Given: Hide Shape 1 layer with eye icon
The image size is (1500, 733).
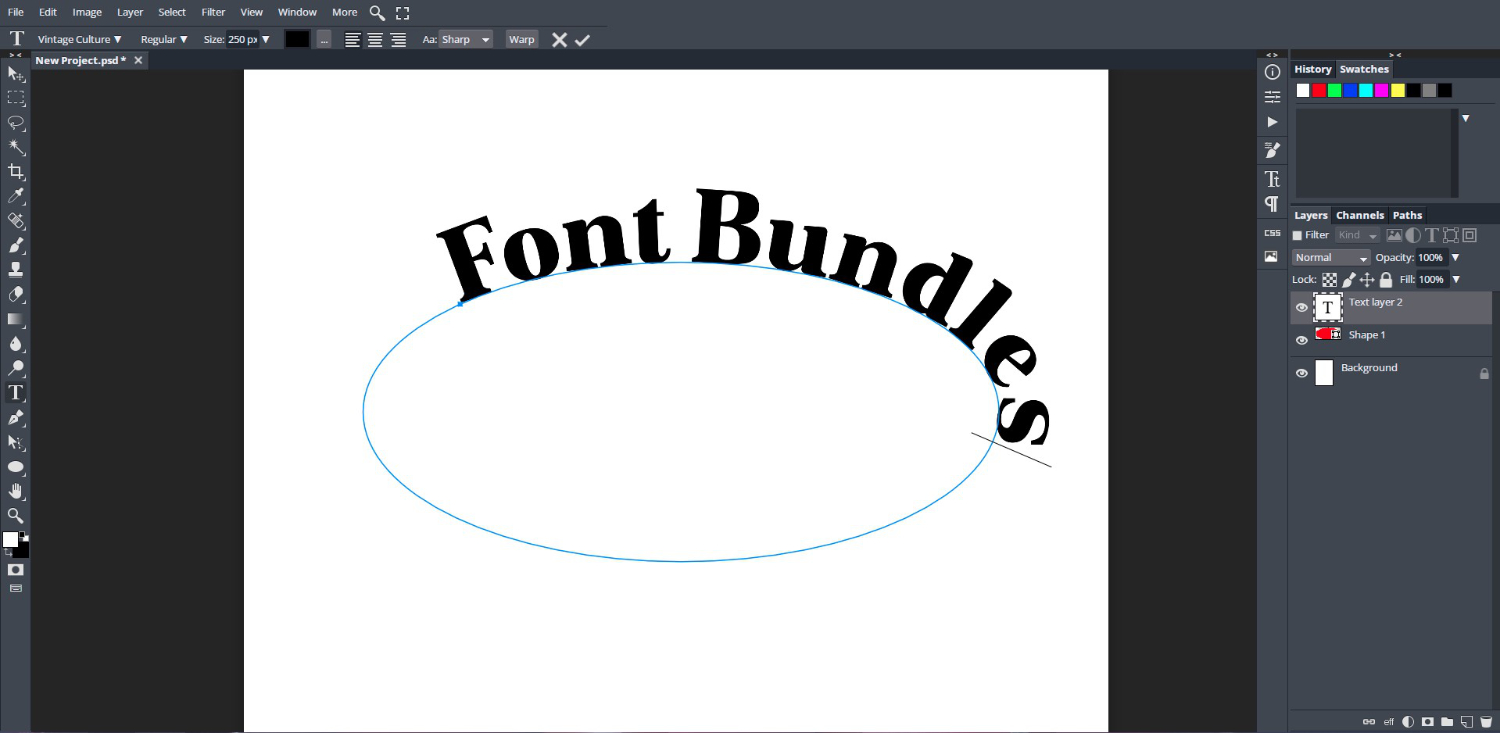Looking at the screenshot, I should click(x=1301, y=340).
